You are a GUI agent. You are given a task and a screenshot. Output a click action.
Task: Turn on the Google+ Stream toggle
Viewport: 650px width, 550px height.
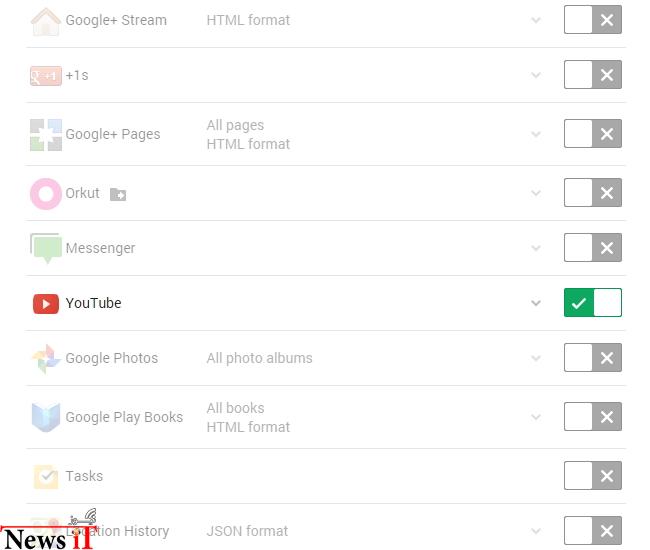(593, 19)
